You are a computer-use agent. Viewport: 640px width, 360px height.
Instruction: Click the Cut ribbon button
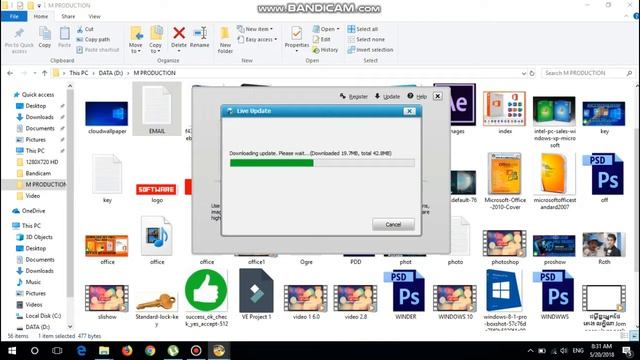[85, 29]
